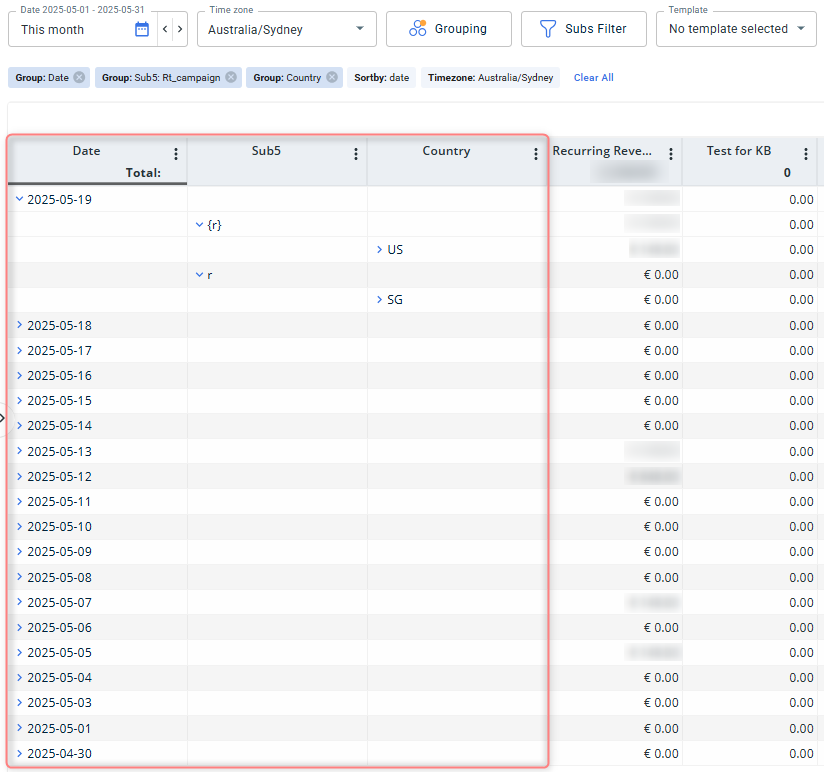Image resolution: width=824 pixels, height=772 pixels.
Task: Collapse the {r} Sub5 group
Action: pyautogui.click(x=199, y=224)
